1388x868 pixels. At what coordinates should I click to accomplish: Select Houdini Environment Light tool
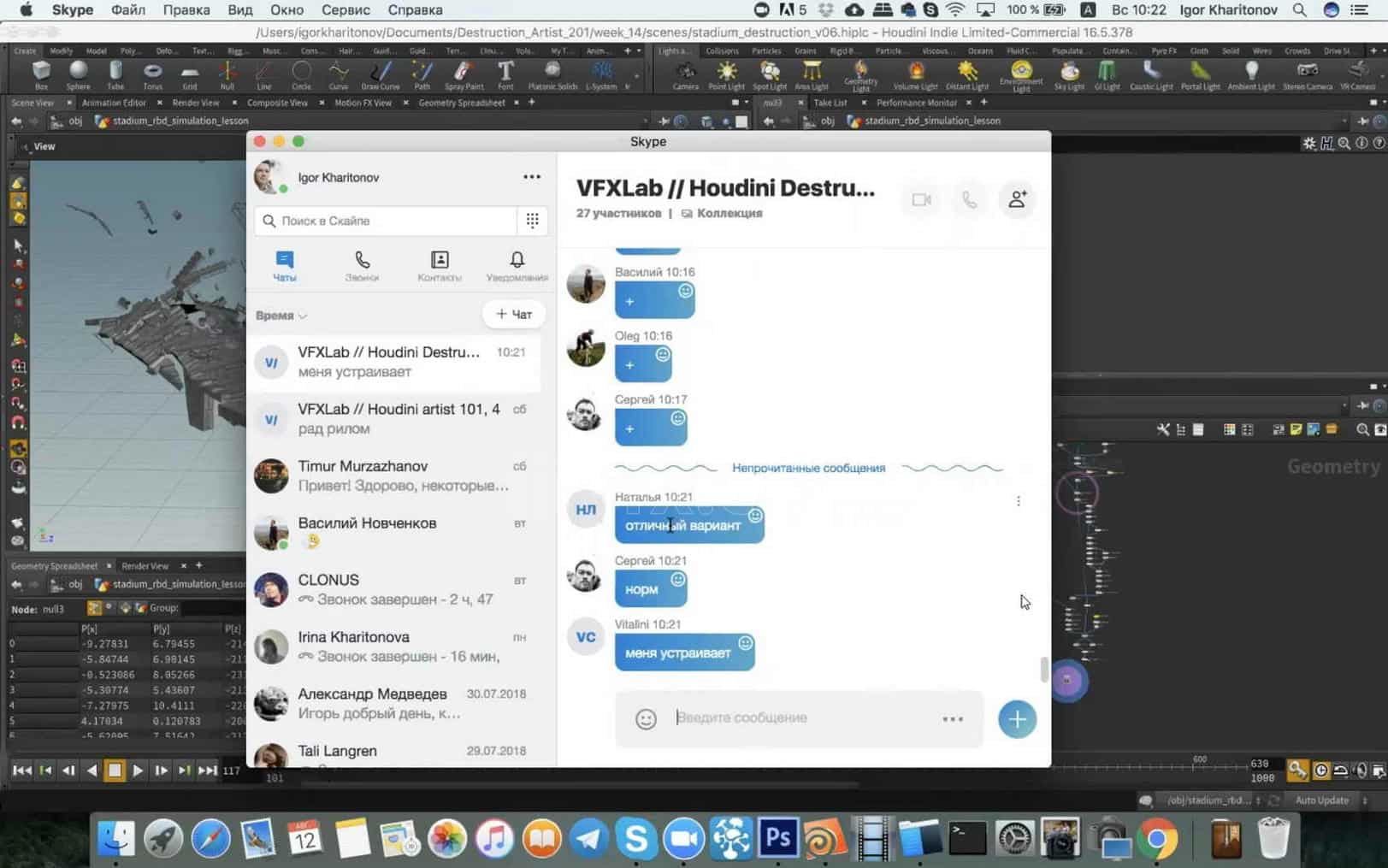[1021, 75]
